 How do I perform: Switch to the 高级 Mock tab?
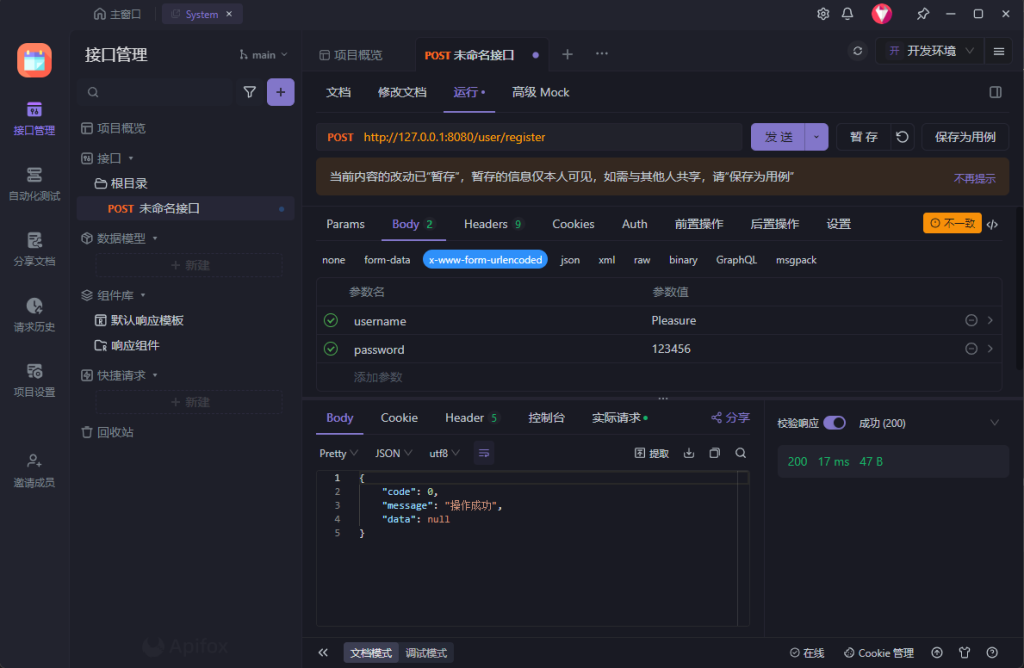click(540, 92)
